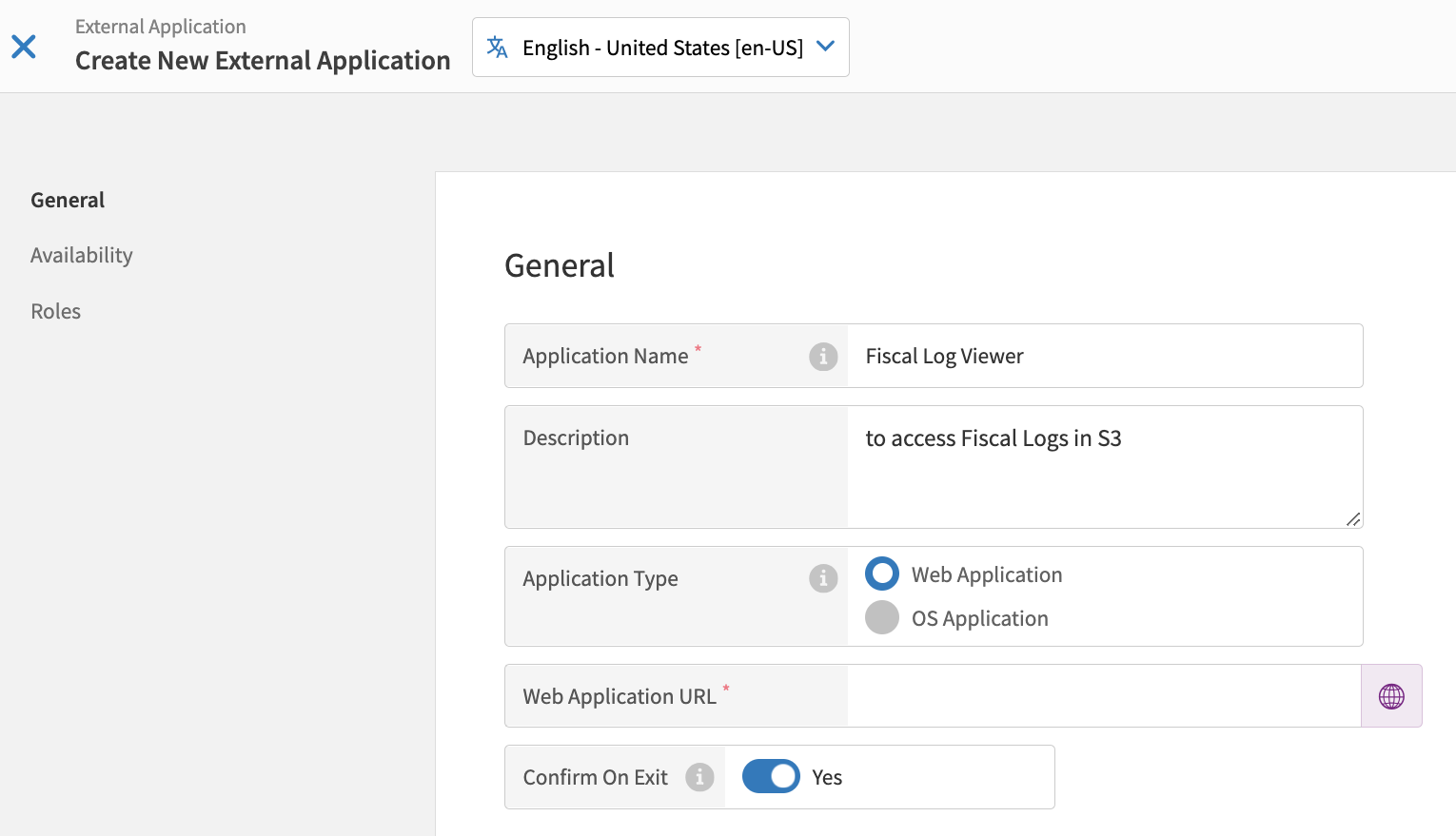Show info for Application Type
The height and width of the screenshot is (836, 1456).
823,578
